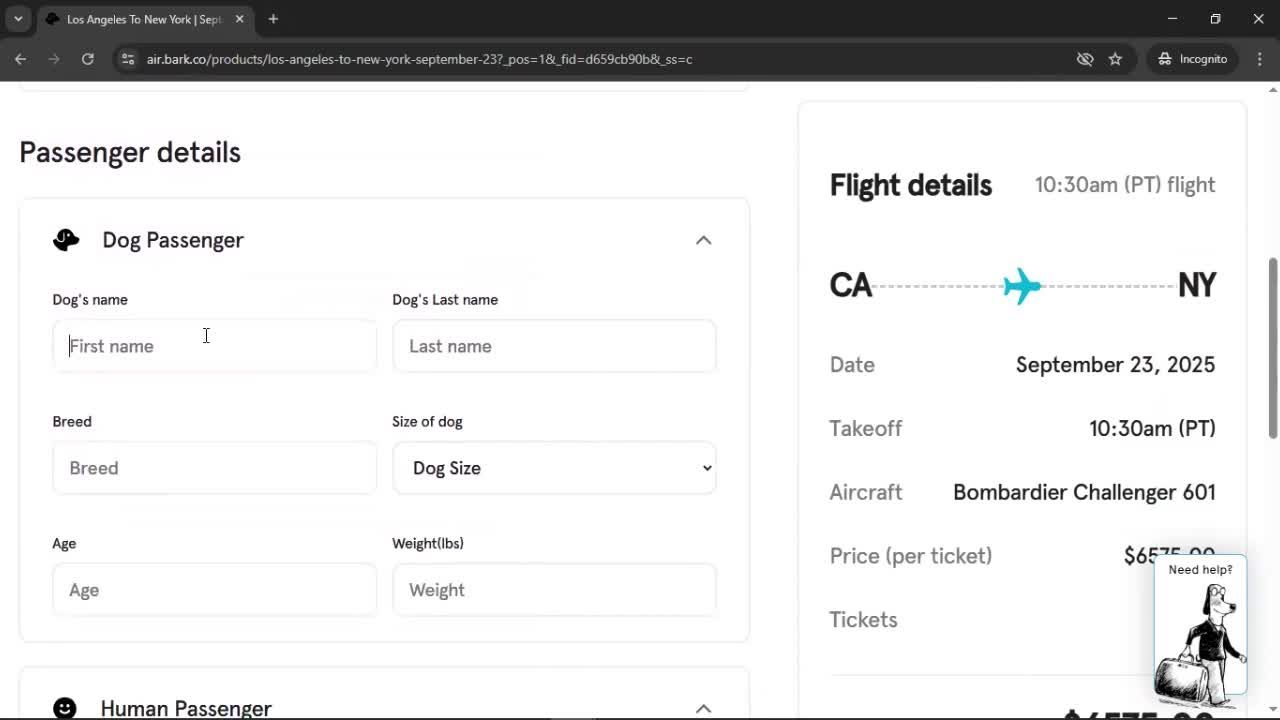Reload the page with refresh icon
Screen dimensions: 1280x720
(88, 59)
